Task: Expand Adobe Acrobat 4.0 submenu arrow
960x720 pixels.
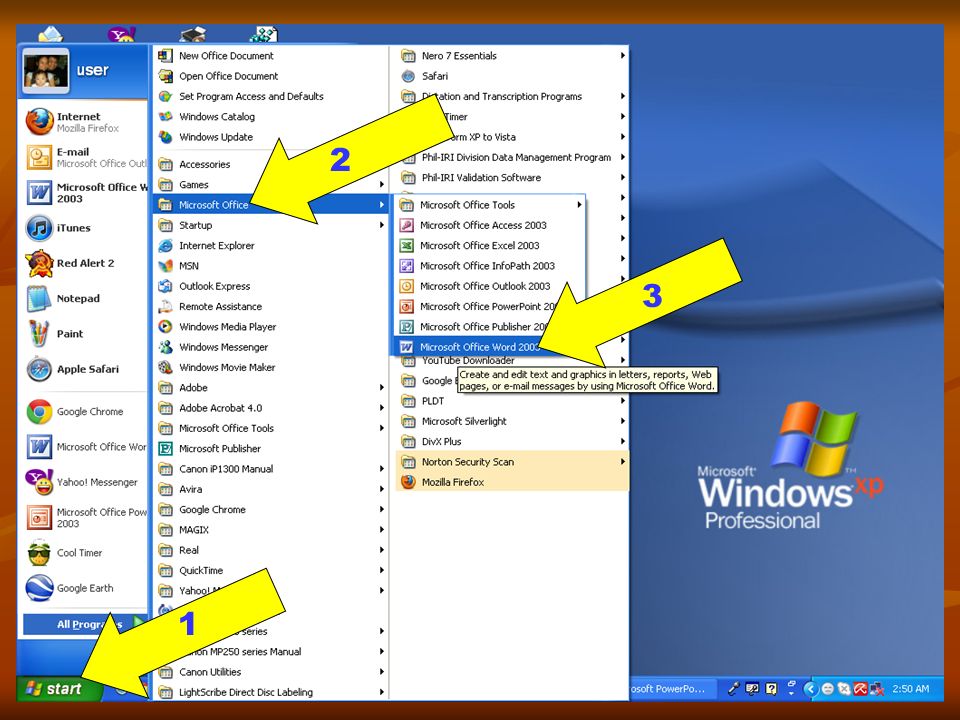Action: [x=381, y=408]
